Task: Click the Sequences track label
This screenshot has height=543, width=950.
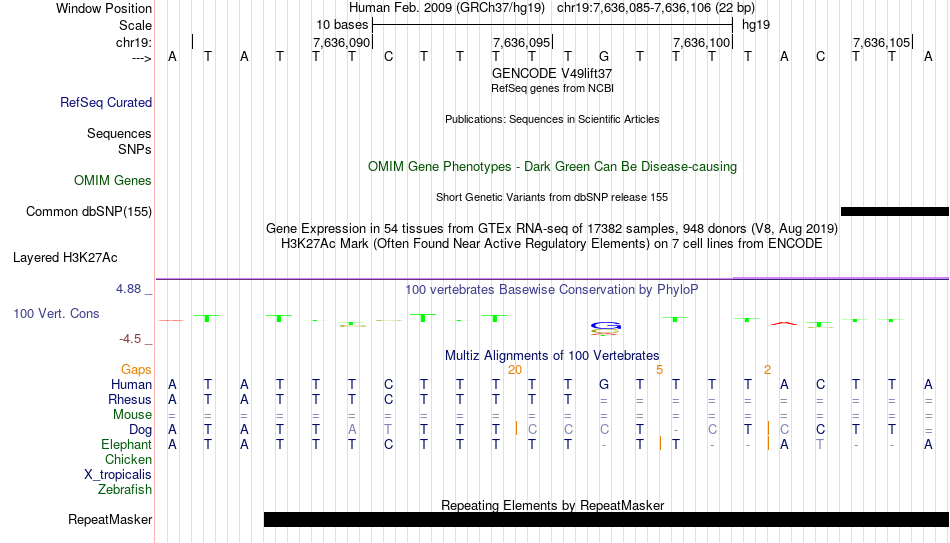Action: pos(119,133)
